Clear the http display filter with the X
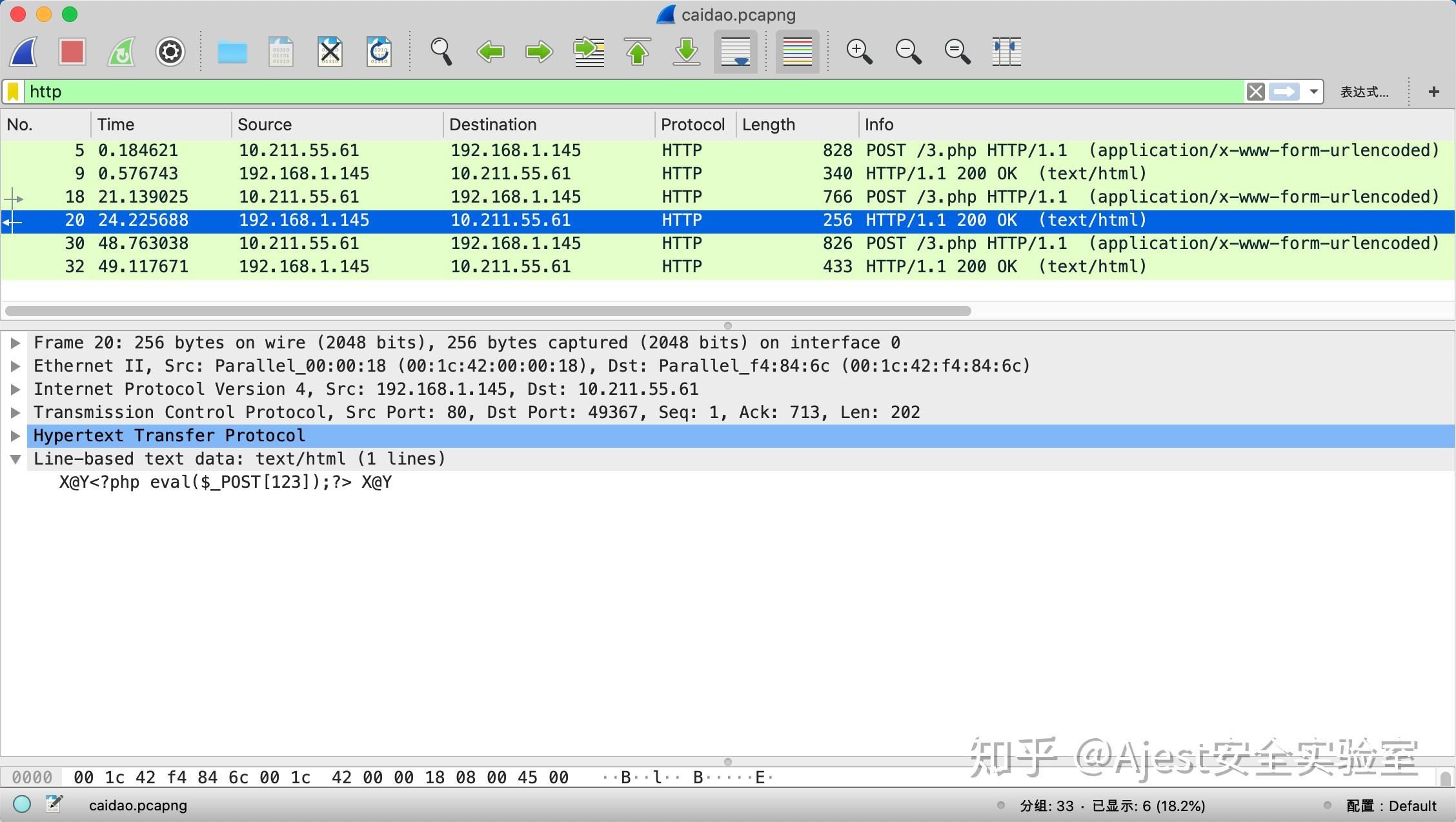This screenshot has height=822, width=1456. click(x=1255, y=91)
